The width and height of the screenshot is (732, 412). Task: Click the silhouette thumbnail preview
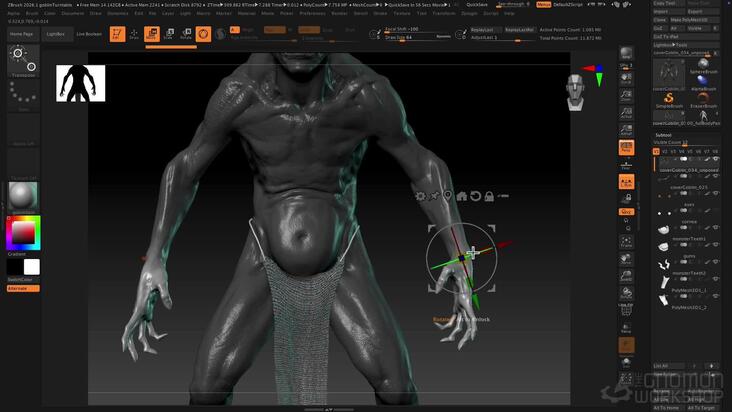click(x=80, y=83)
